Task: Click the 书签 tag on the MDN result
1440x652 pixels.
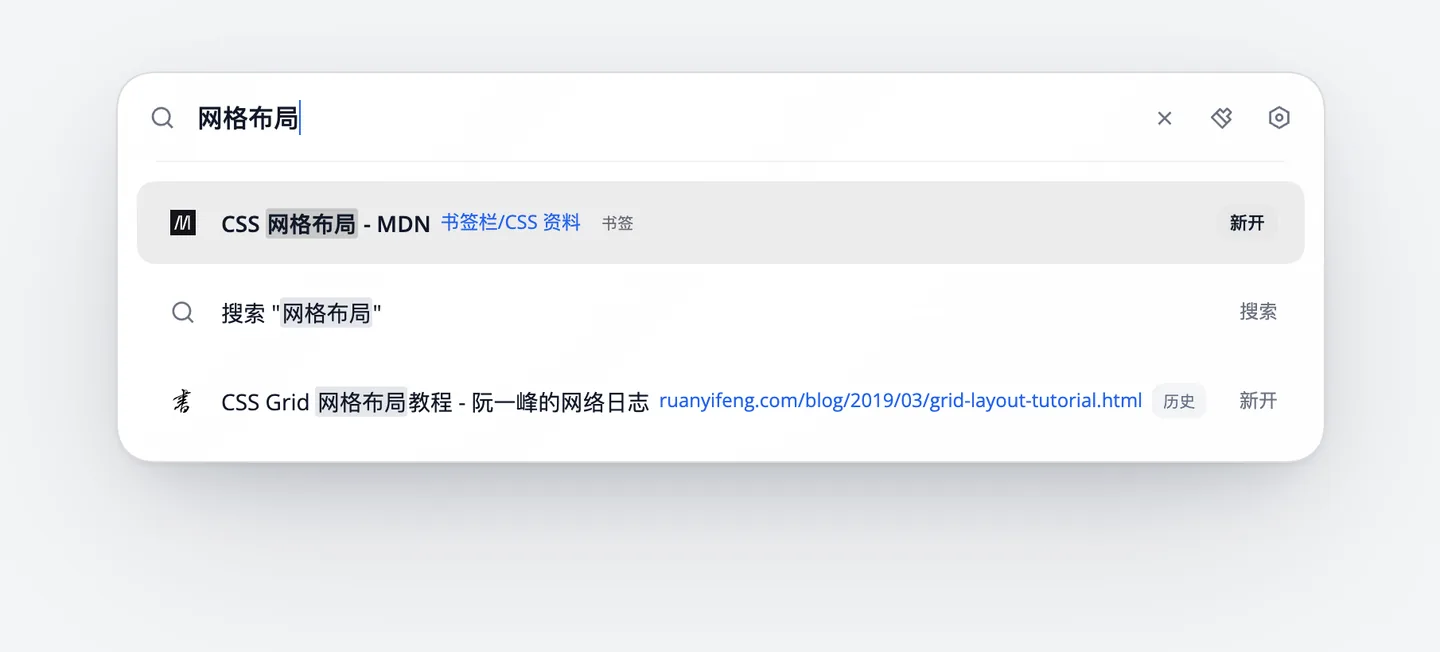Action: (x=617, y=224)
